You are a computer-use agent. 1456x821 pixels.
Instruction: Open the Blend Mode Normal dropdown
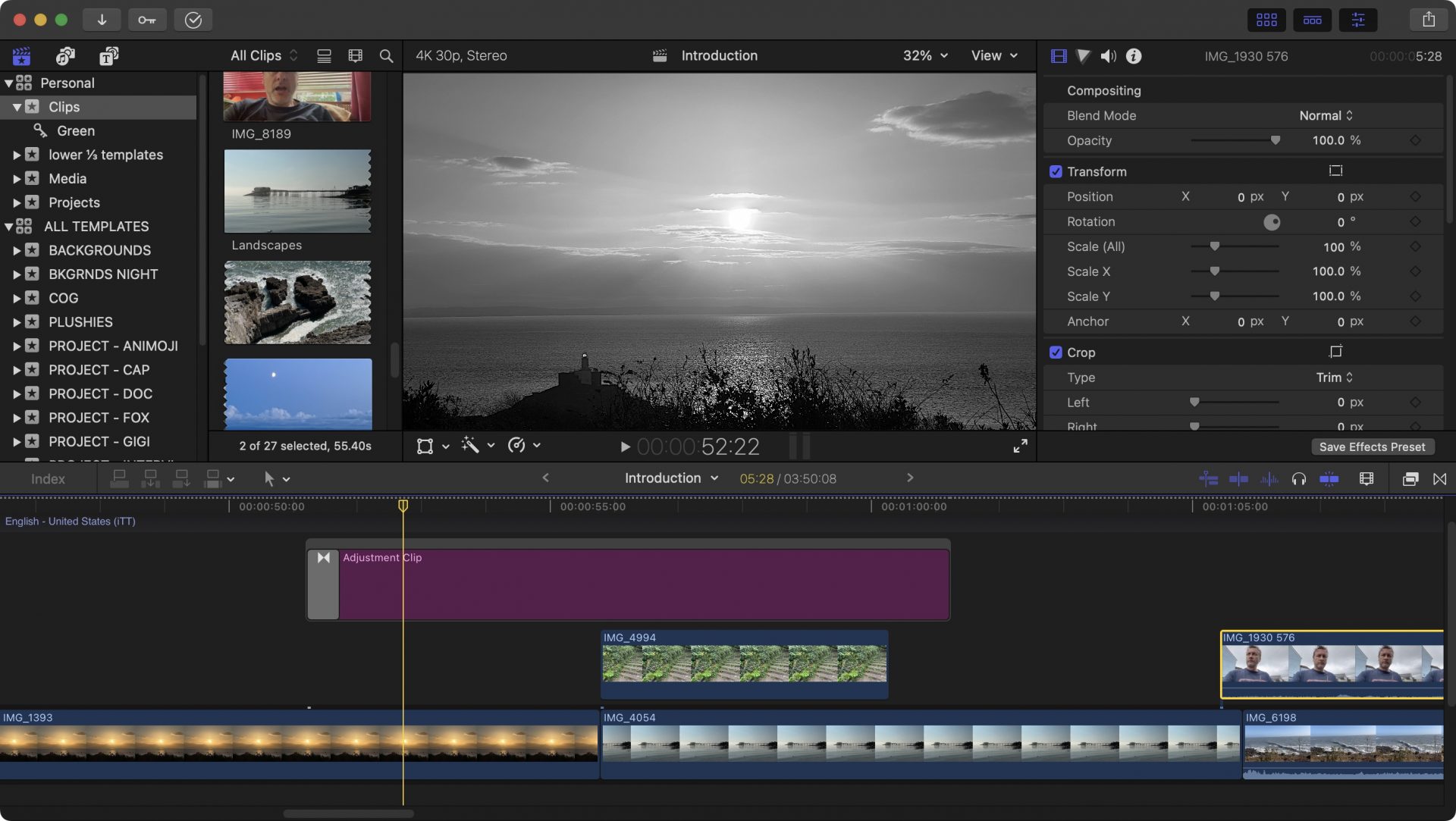click(1325, 115)
